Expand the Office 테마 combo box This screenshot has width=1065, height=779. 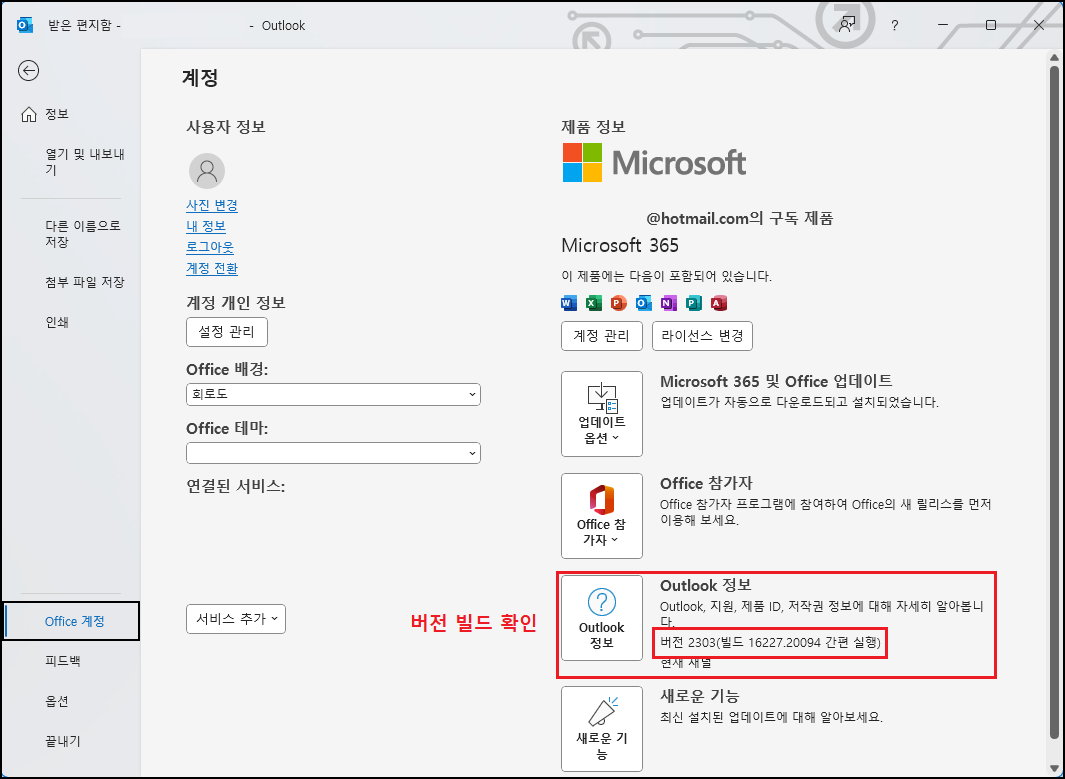pyautogui.click(x=333, y=453)
